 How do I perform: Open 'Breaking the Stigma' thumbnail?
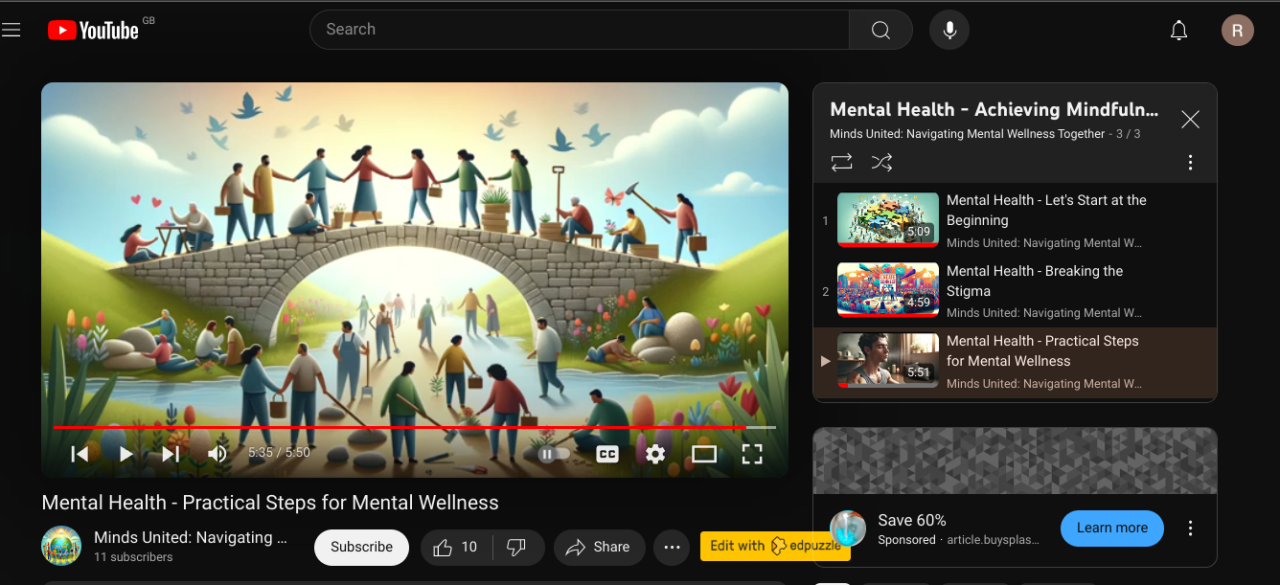point(888,290)
